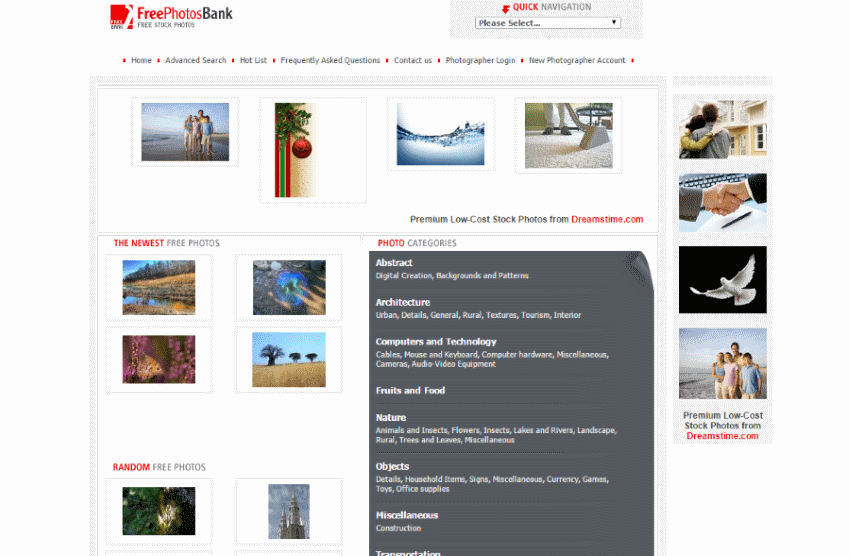Open the Nature category
Image resolution: width=850 pixels, height=556 pixels.
(391, 418)
